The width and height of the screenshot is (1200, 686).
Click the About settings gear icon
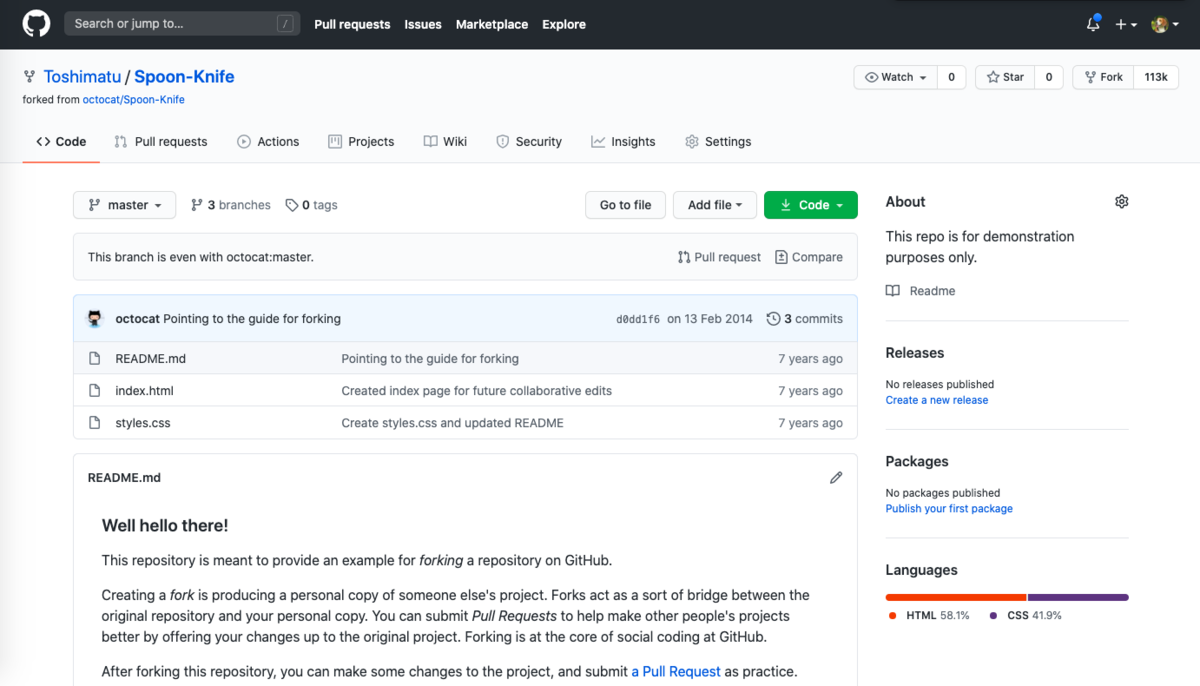pos(1121,202)
